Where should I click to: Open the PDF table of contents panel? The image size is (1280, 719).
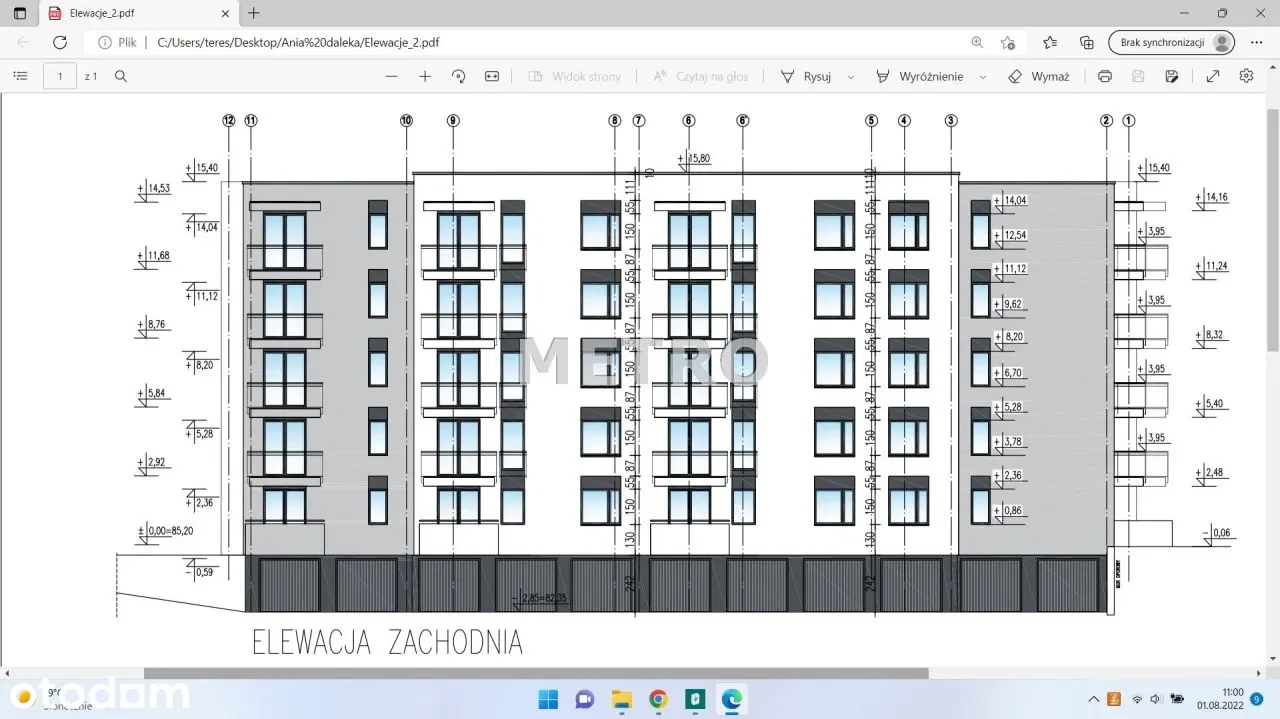pyautogui.click(x=19, y=76)
